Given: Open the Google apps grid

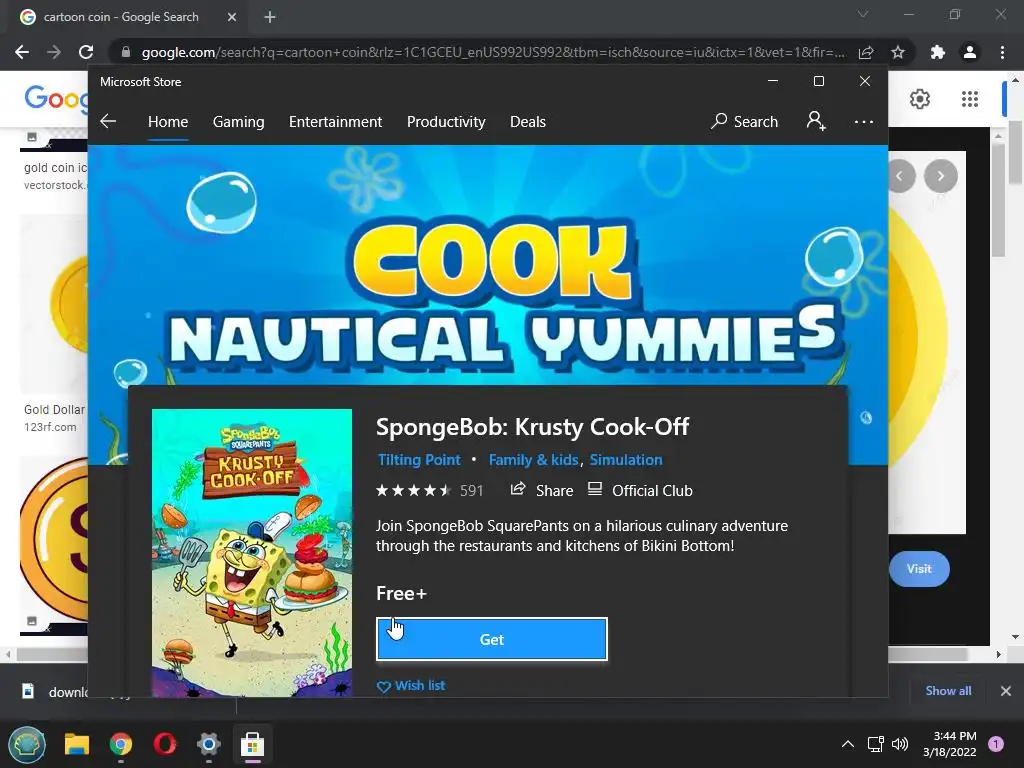Looking at the screenshot, I should [970, 99].
